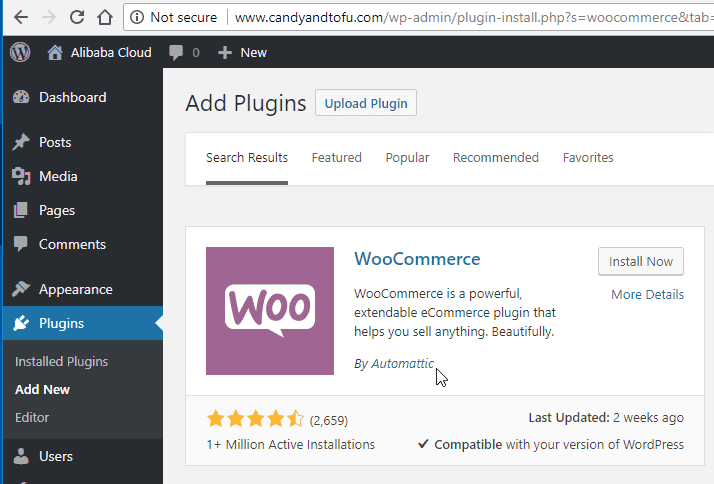Open Alibaba Cloud site name link

pyautogui.click(x=111, y=52)
